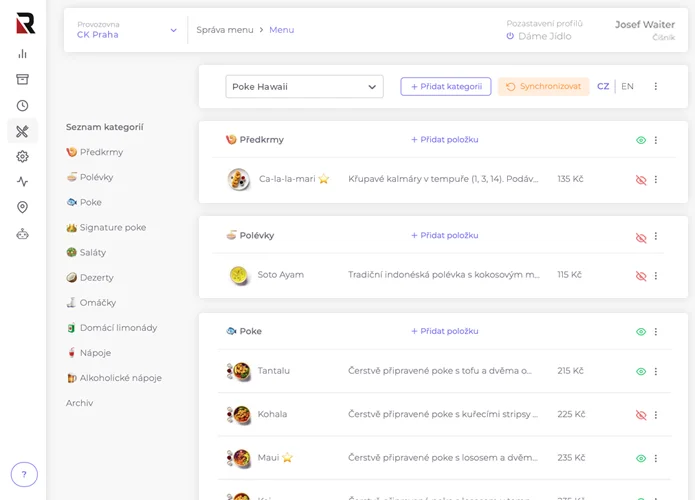The width and height of the screenshot is (695, 500).
Task: Open the clock history sidebar icon
Action: click(x=22, y=106)
